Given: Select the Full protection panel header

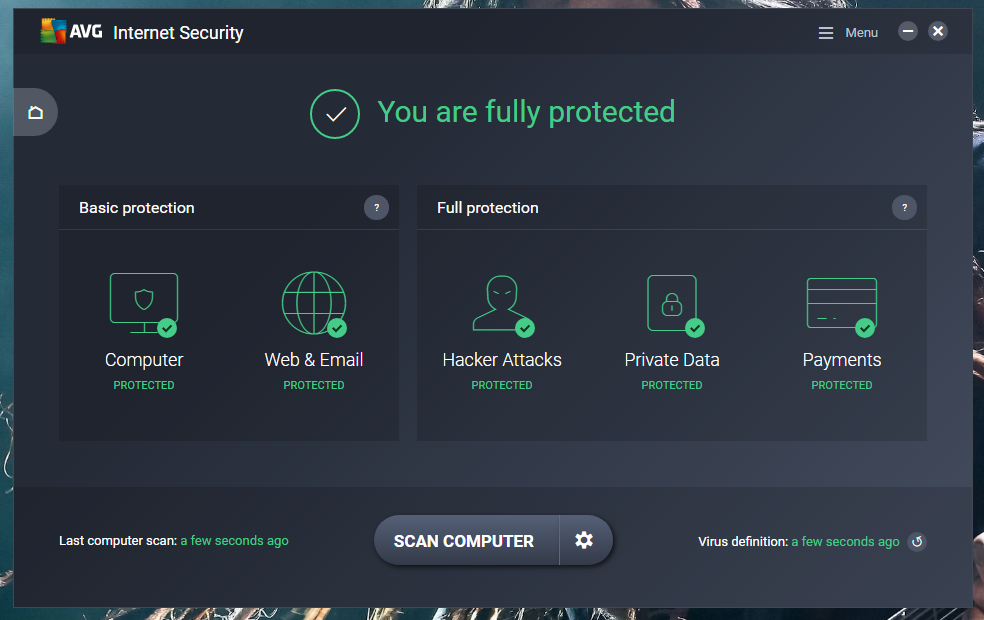Looking at the screenshot, I should pos(487,208).
